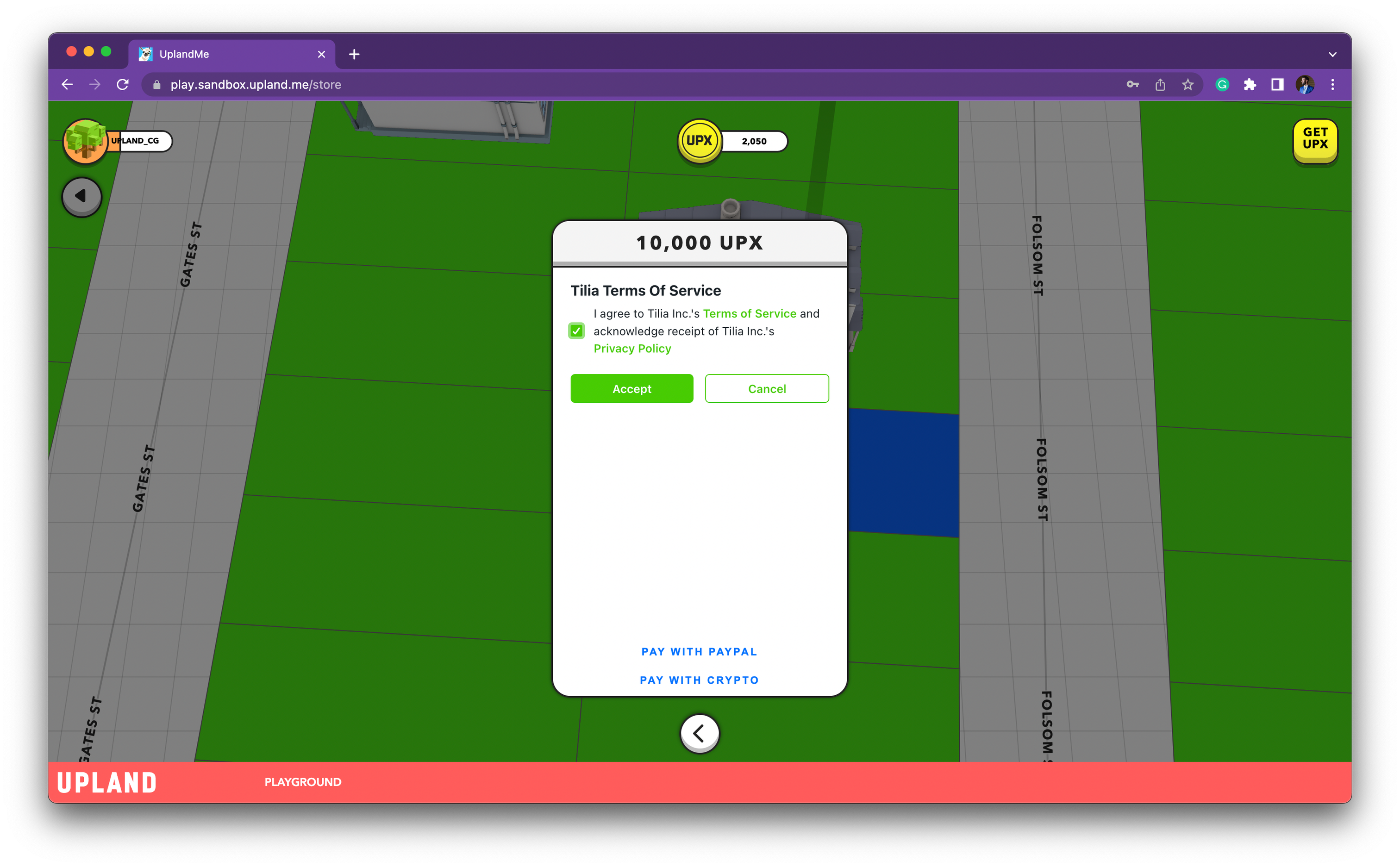Accept the Tilia Terms of Service

[x=631, y=389]
